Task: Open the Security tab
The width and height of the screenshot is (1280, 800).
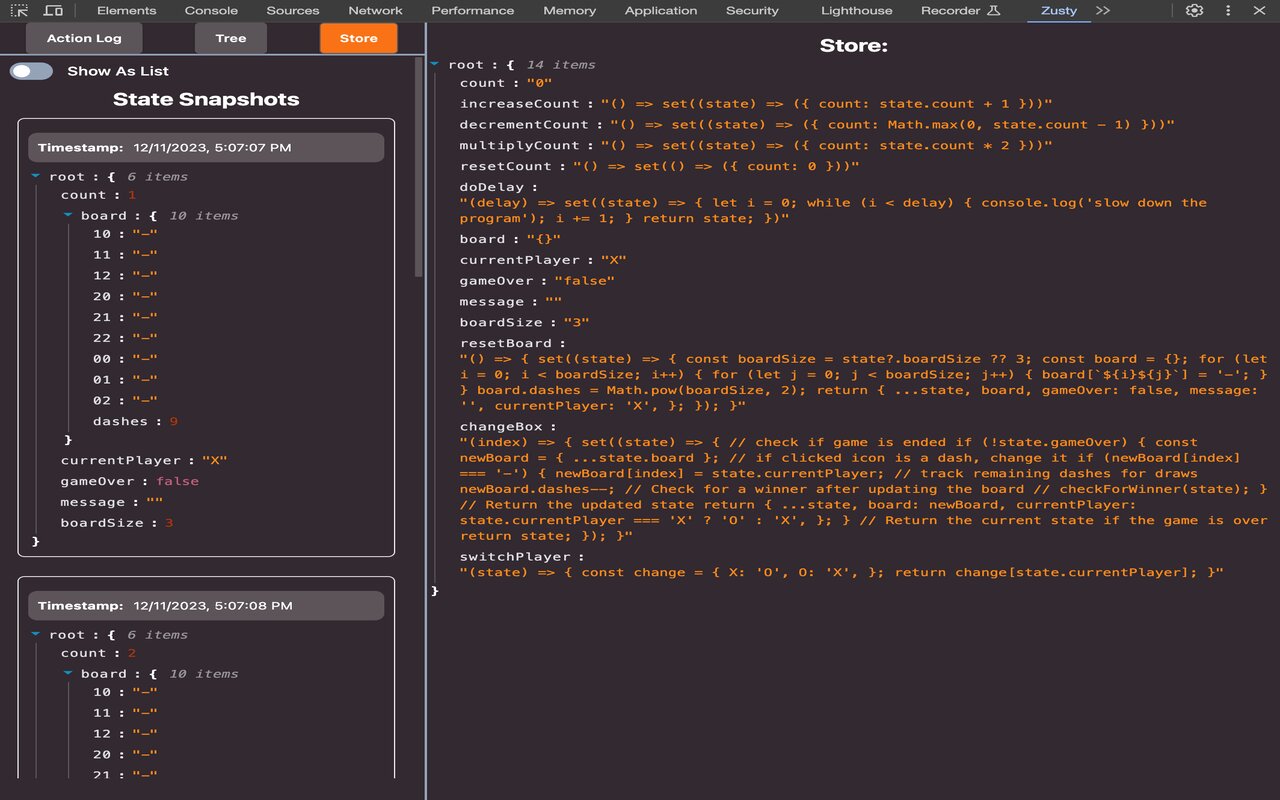Action: click(x=752, y=10)
